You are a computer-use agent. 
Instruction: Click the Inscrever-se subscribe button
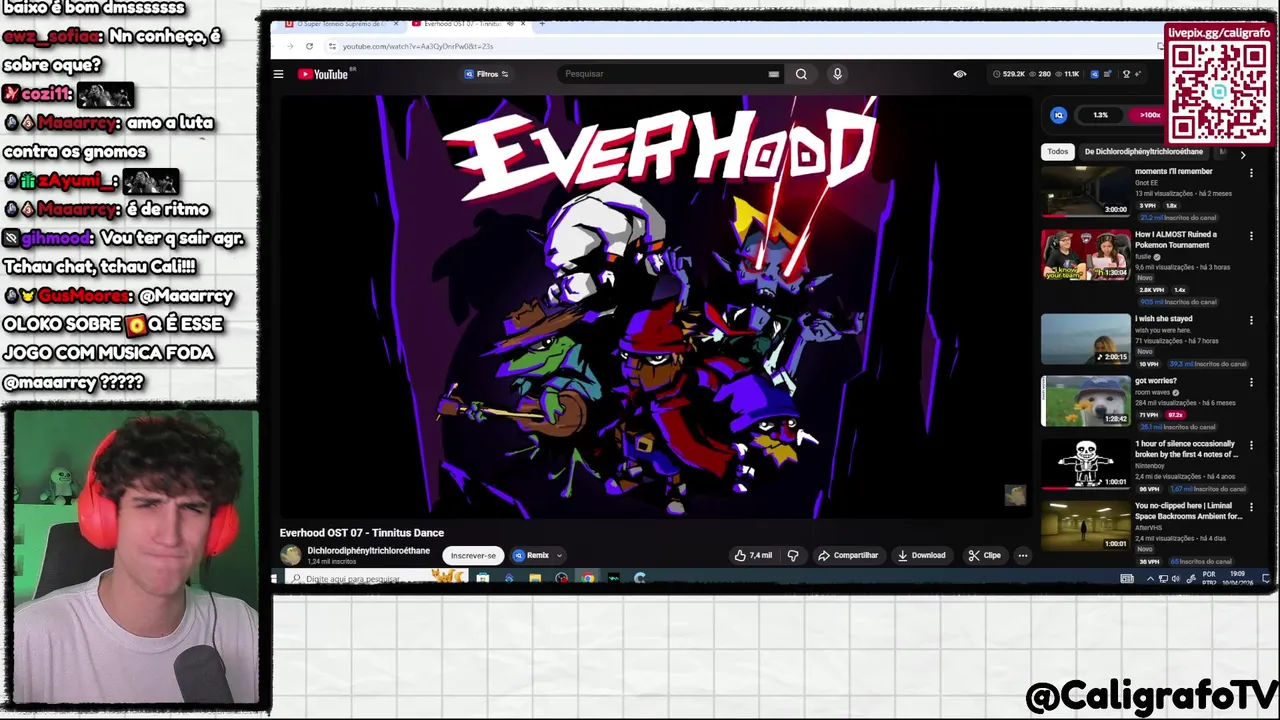click(x=473, y=556)
